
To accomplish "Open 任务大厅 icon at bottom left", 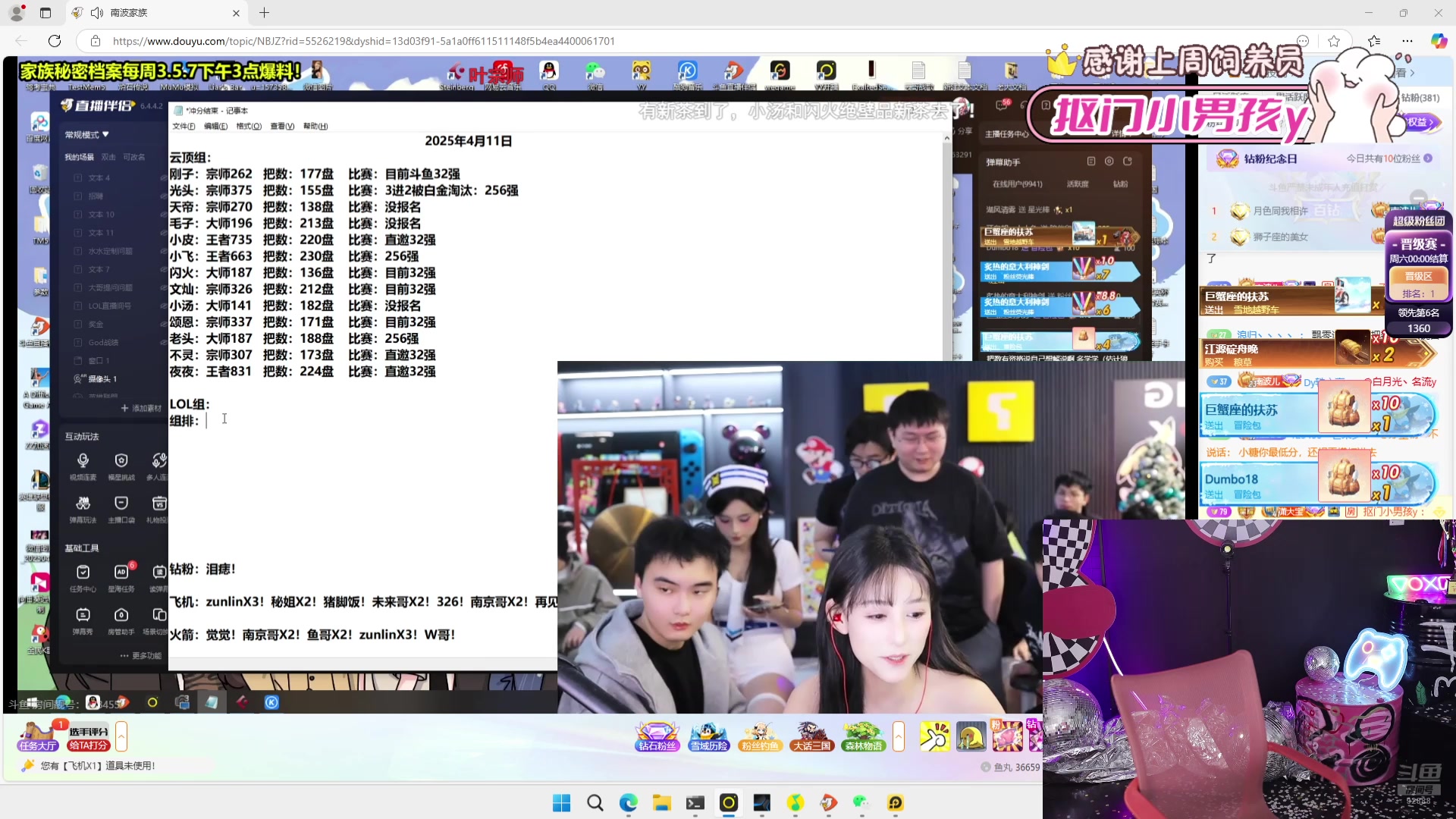I will click(x=38, y=736).
